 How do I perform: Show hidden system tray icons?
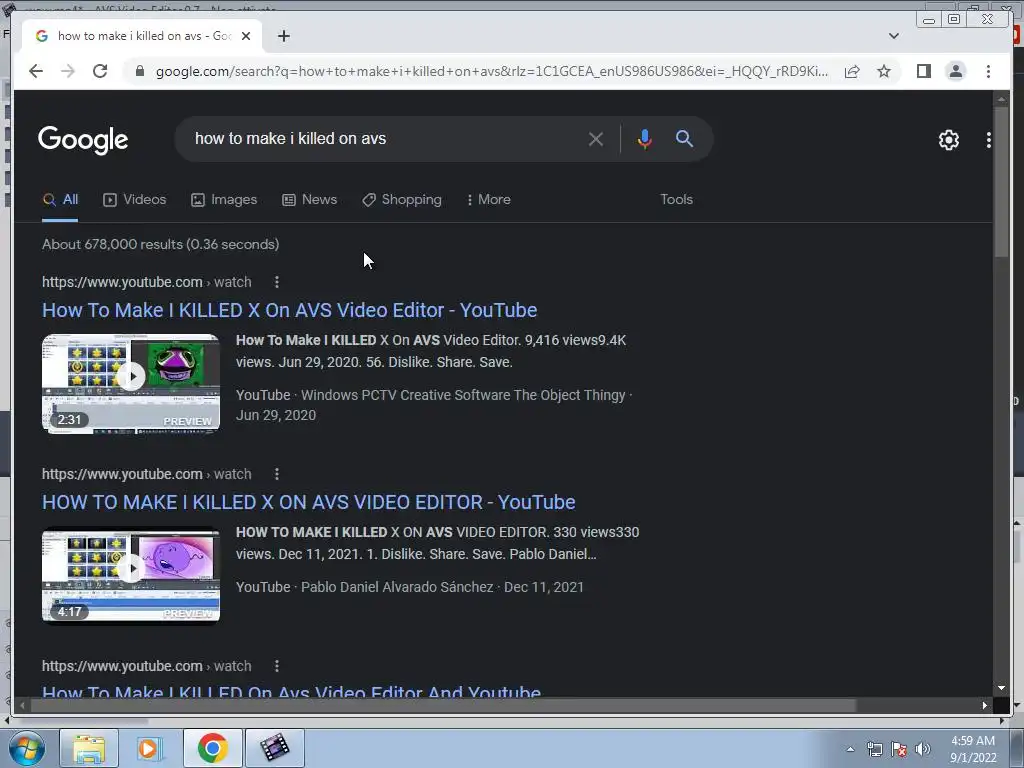coord(850,749)
